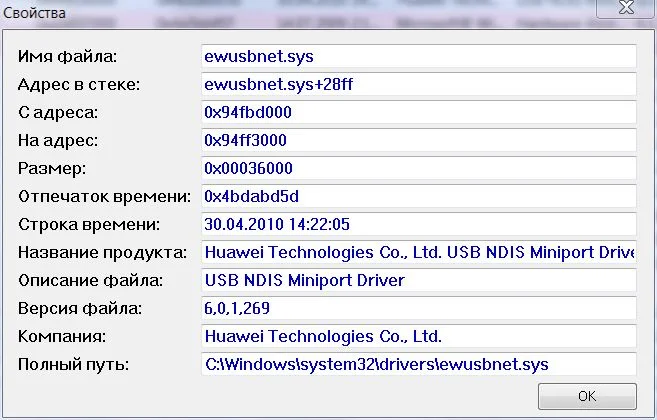The width and height of the screenshot is (657, 420).
Task: Click the label 'Описание файла:'
Action: pyautogui.click(x=90, y=280)
